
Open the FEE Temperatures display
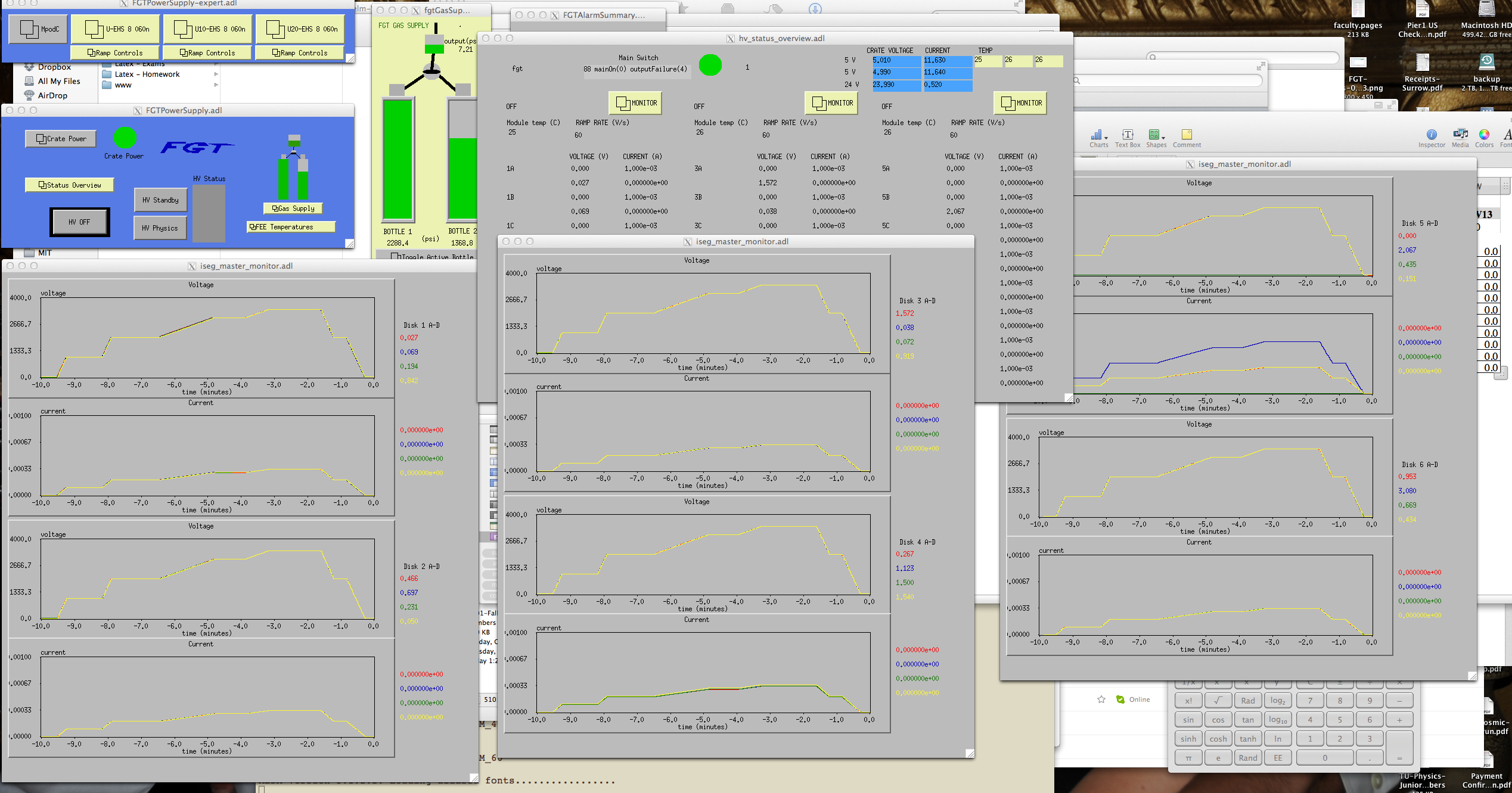click(291, 227)
